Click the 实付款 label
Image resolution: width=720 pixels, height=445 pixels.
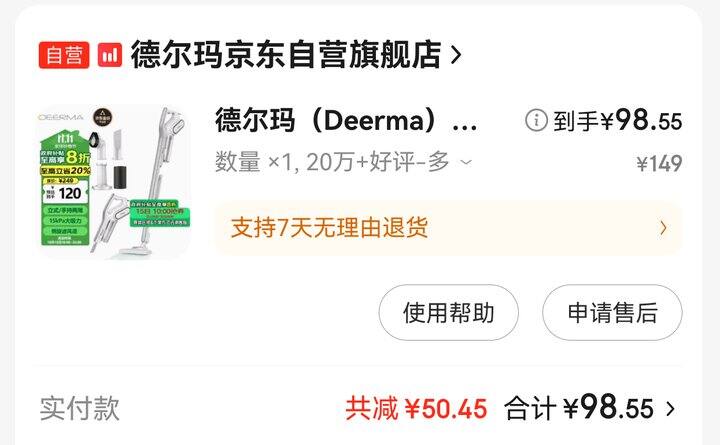(79, 408)
